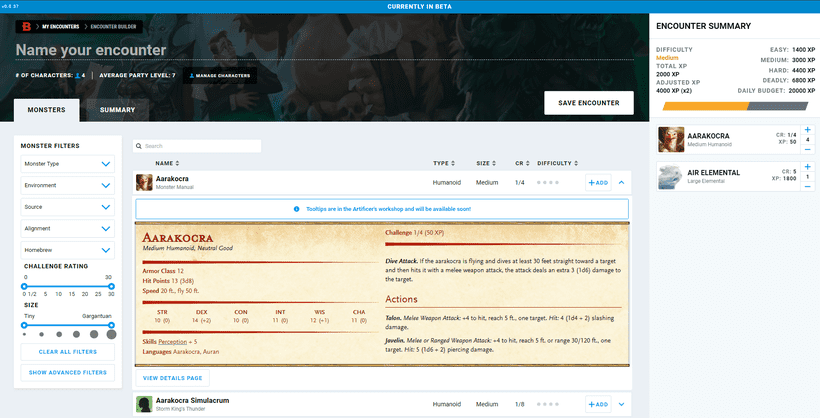Viewport: 820px width, 418px height.
Task: Click size slider Tiny handle
Action: click(x=24, y=325)
